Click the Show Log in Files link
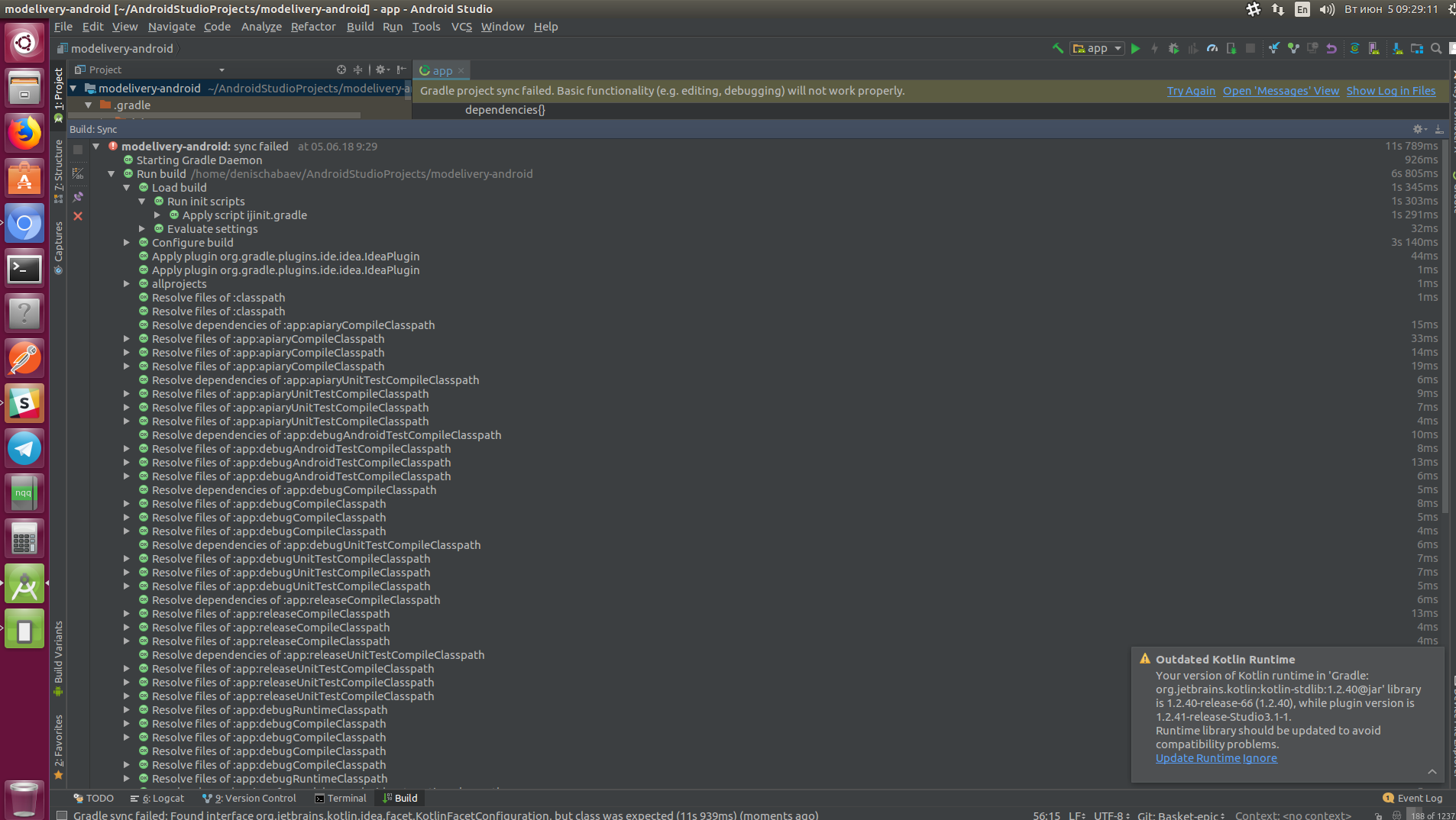The width and height of the screenshot is (1456, 820). tap(1390, 90)
